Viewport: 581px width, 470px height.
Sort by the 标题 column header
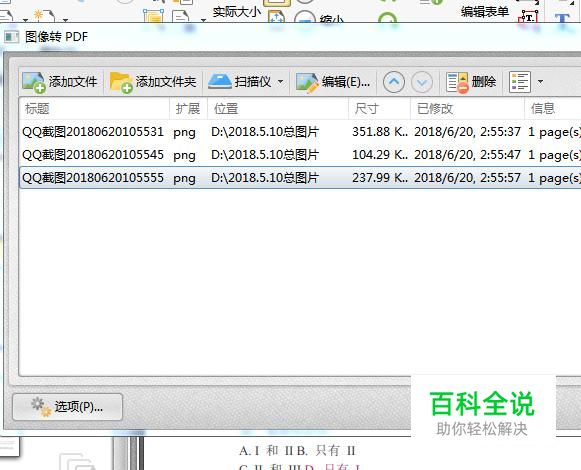94,109
